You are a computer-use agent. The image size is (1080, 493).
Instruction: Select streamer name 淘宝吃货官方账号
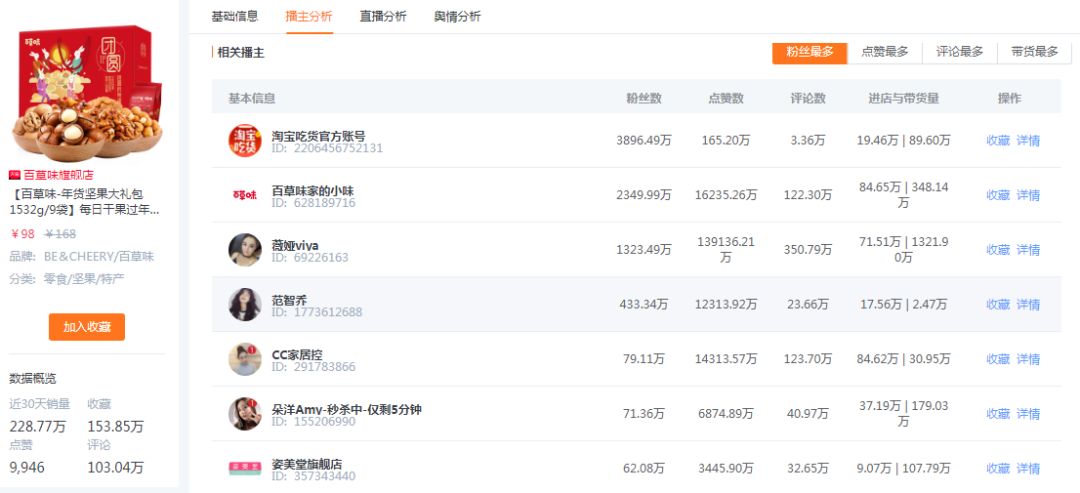(x=319, y=136)
